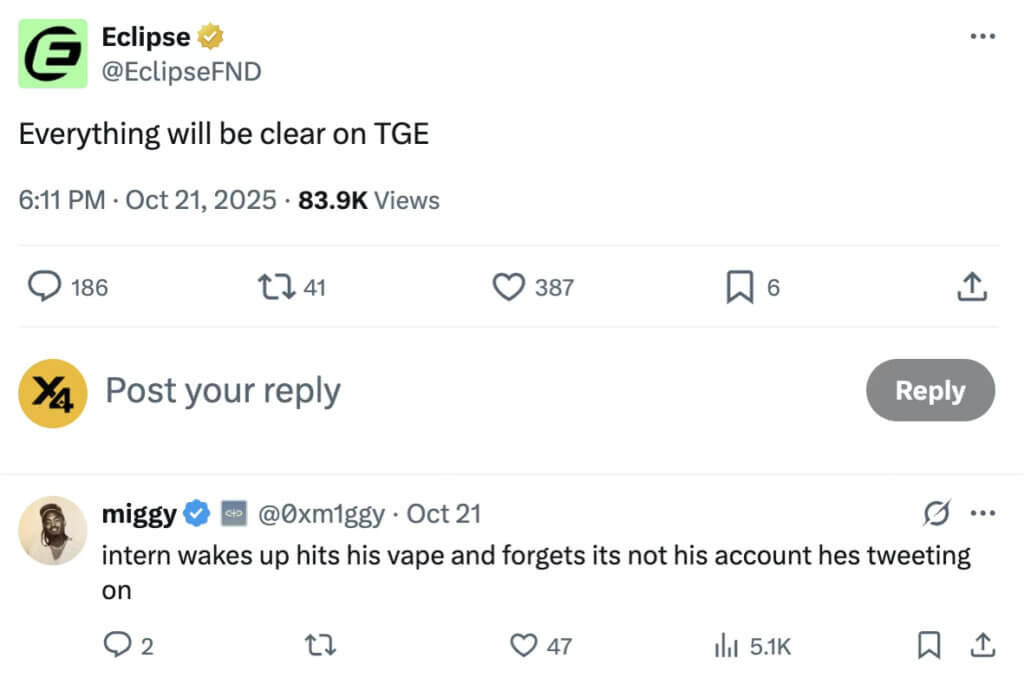Open more options on miggy's reply
The image size is (1024, 678).
tap(983, 514)
